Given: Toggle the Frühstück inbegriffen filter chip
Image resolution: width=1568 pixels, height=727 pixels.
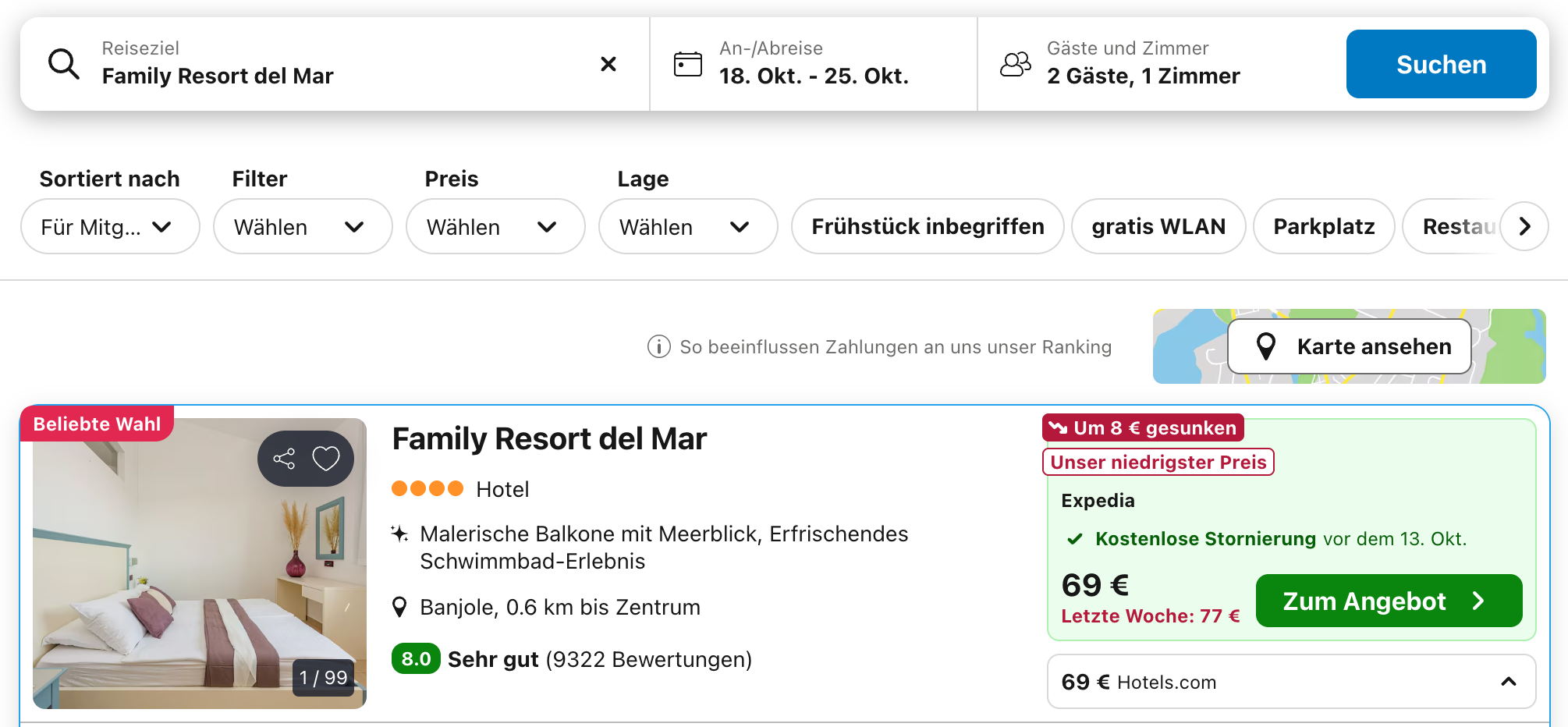Looking at the screenshot, I should 928,226.
